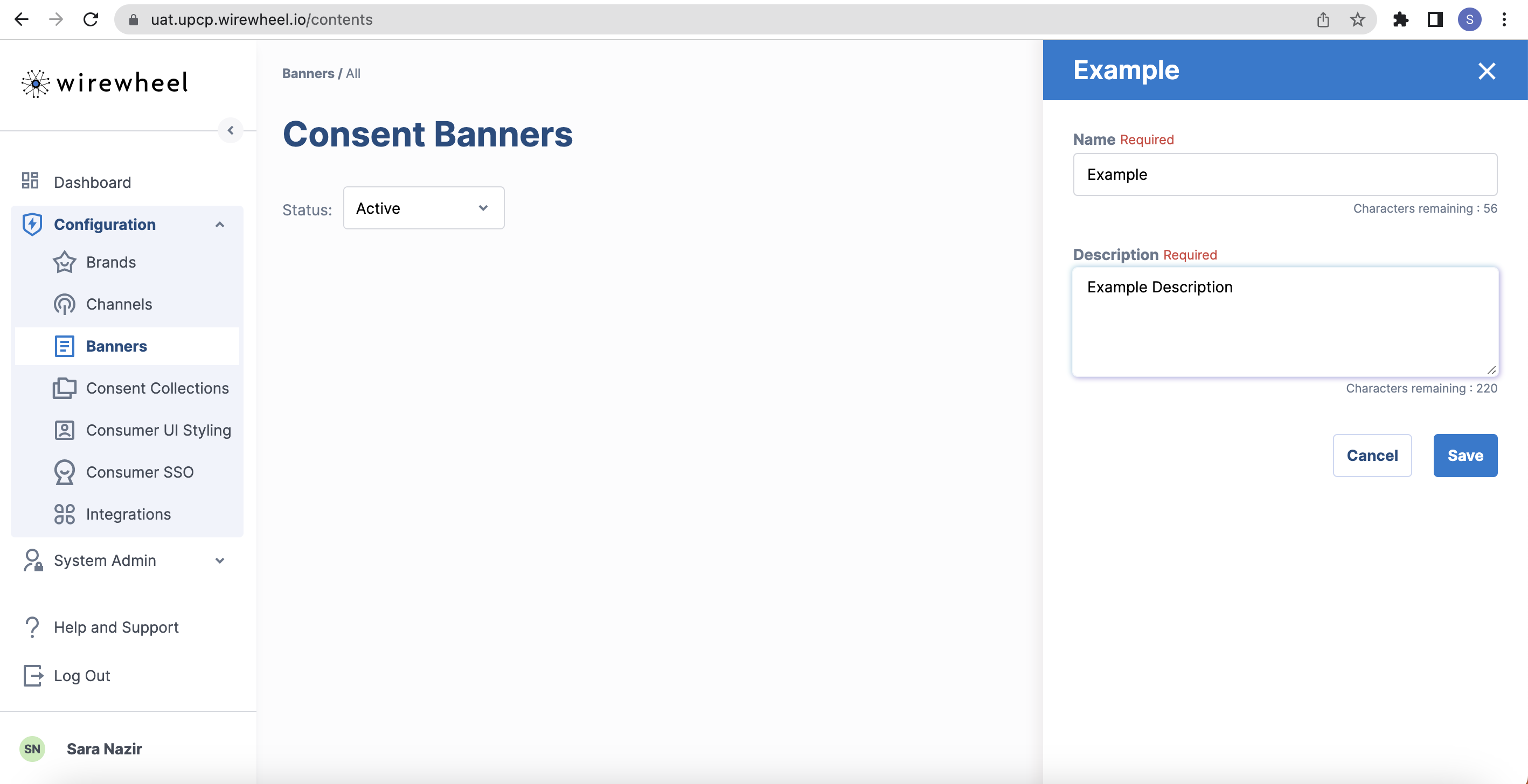The height and width of the screenshot is (784, 1528).
Task: Open Consent Collections
Action: pyautogui.click(x=157, y=388)
